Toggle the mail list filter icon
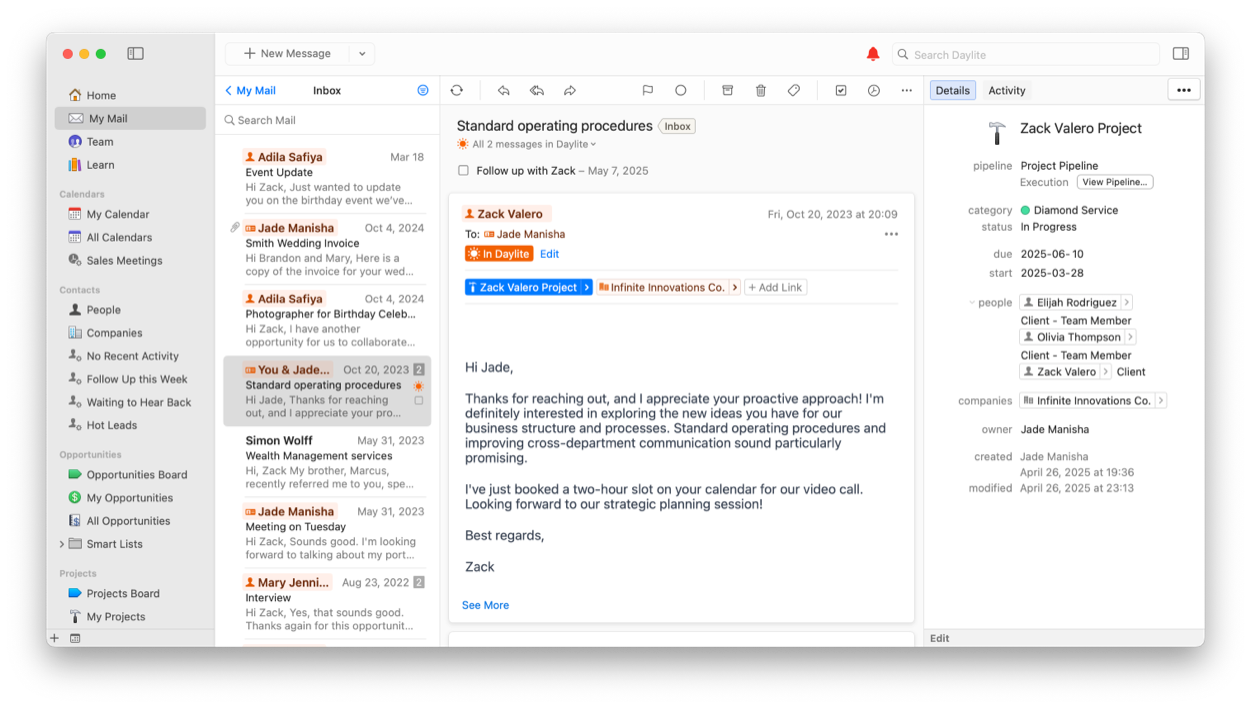 click(423, 90)
